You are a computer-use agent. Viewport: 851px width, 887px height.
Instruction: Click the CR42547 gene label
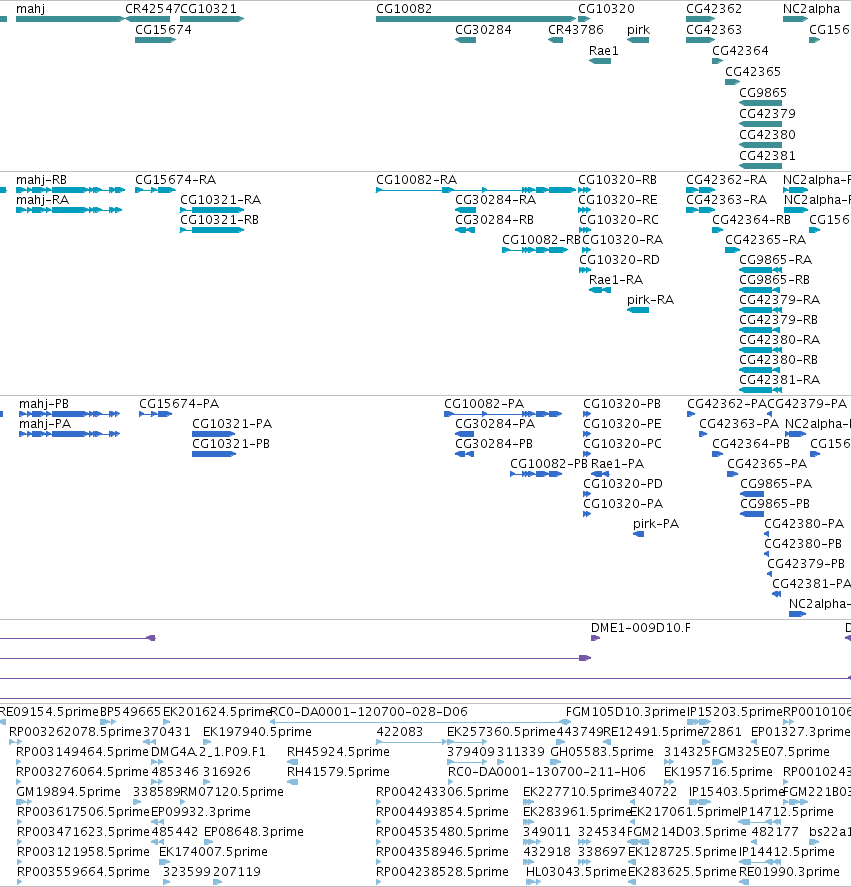coord(152,8)
